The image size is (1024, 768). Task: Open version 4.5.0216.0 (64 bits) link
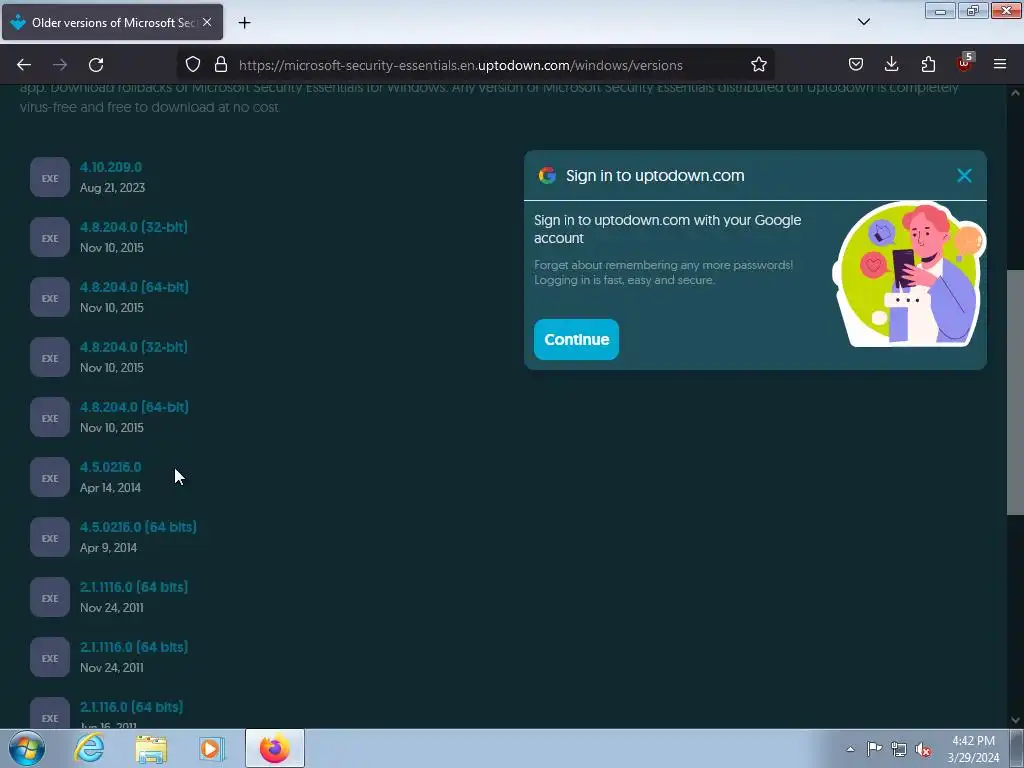[x=138, y=527]
